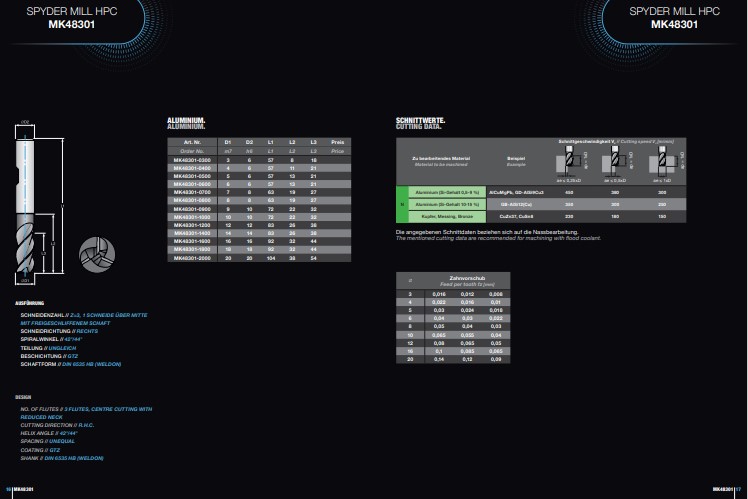Select article row MK48301-0900

tap(259, 209)
